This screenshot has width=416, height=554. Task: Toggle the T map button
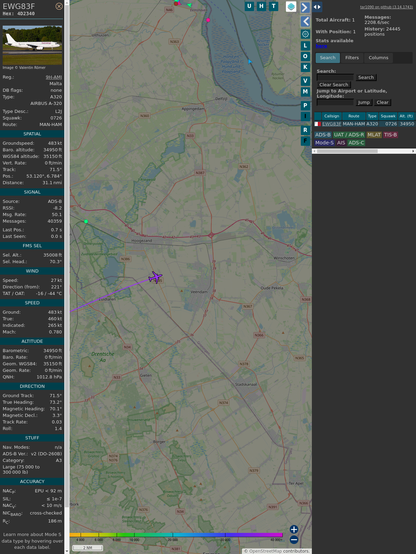(274, 6)
